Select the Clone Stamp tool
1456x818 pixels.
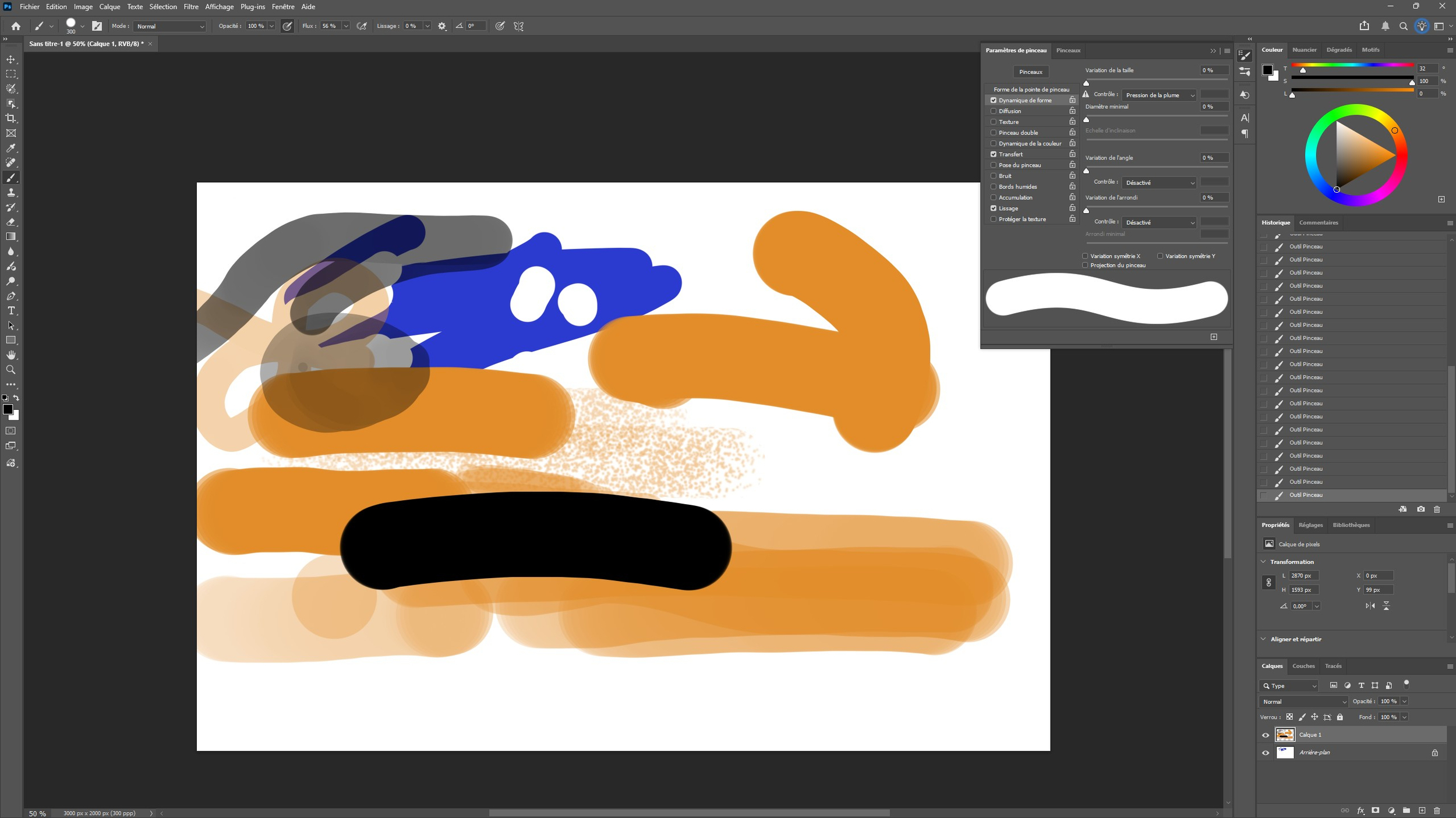[11, 193]
